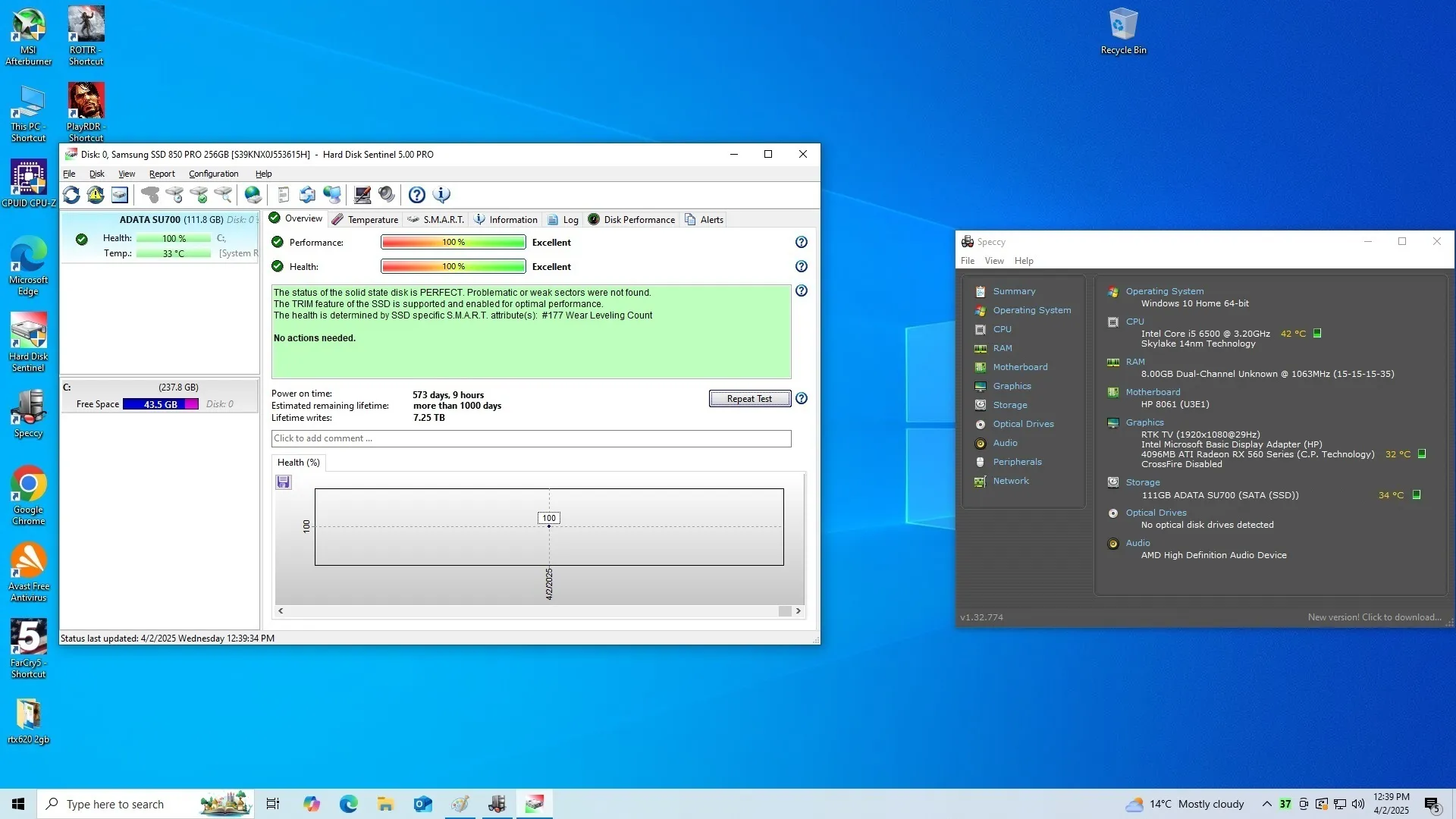Viewport: 1456px width, 819px height.
Task: Click the grayed-out disk toolbar icon
Action: (x=150, y=195)
